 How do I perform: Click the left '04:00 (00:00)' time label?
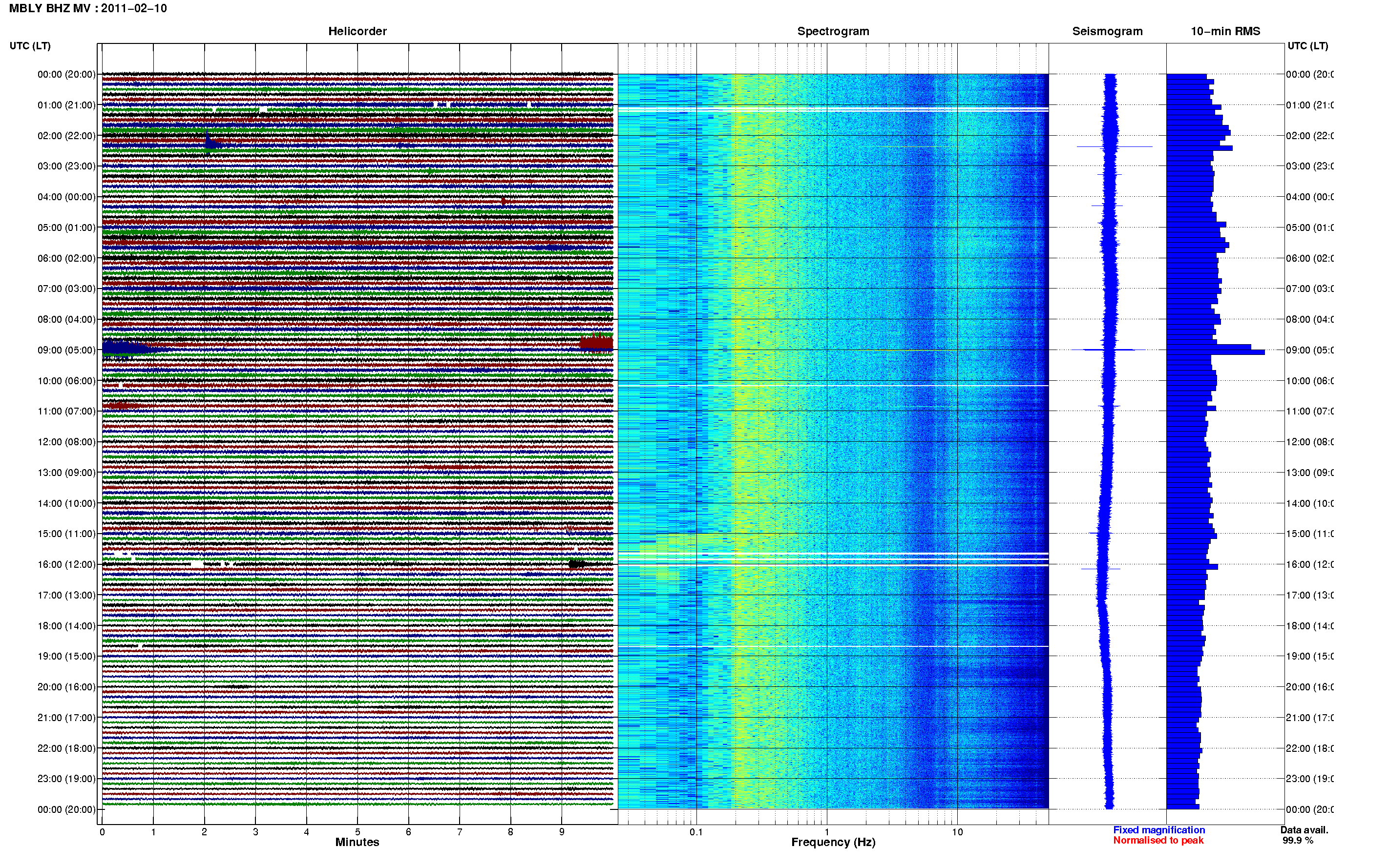click(x=66, y=197)
